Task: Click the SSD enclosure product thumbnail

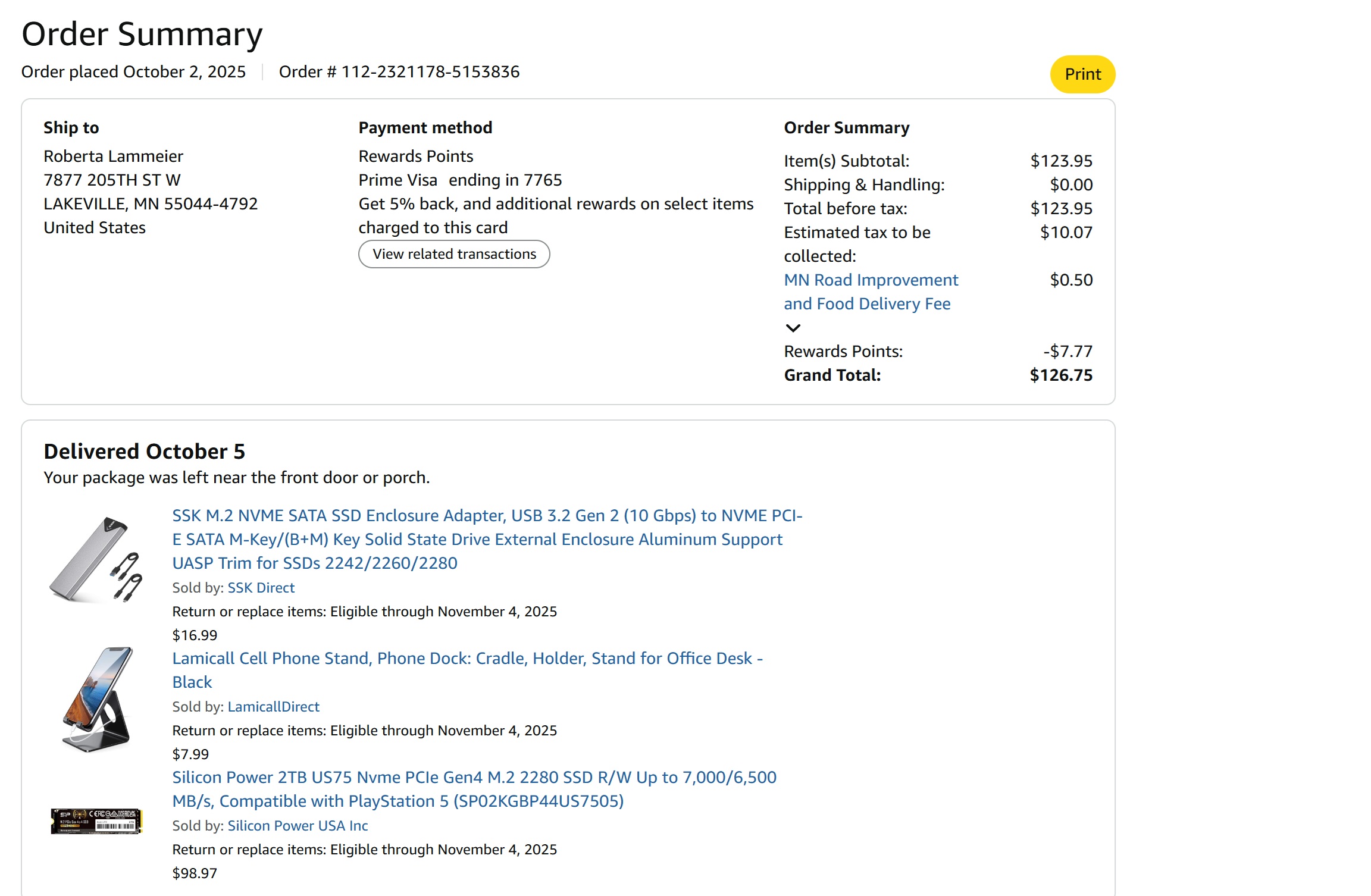Action: 96,559
